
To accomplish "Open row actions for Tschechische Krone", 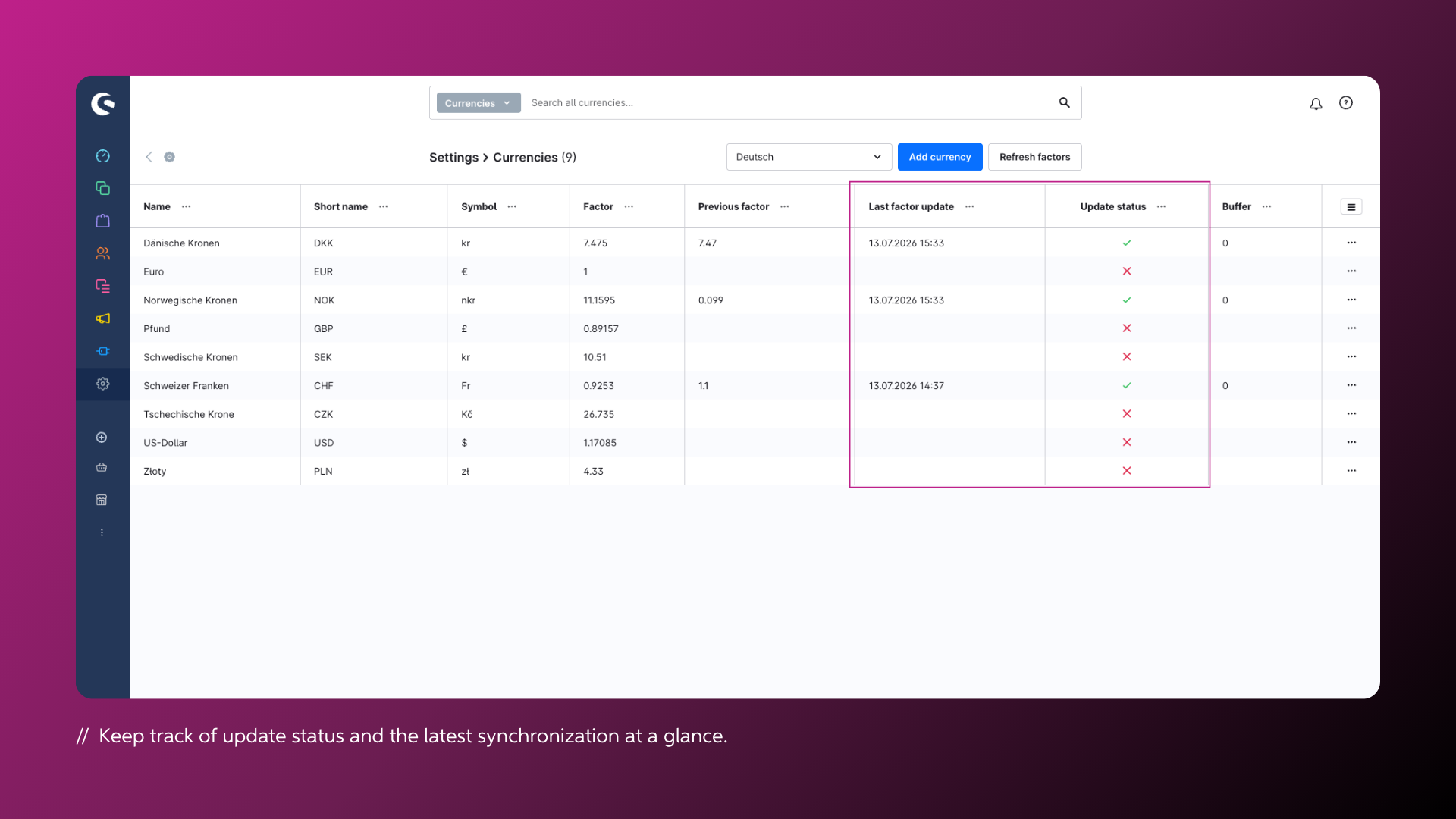I will (x=1351, y=413).
